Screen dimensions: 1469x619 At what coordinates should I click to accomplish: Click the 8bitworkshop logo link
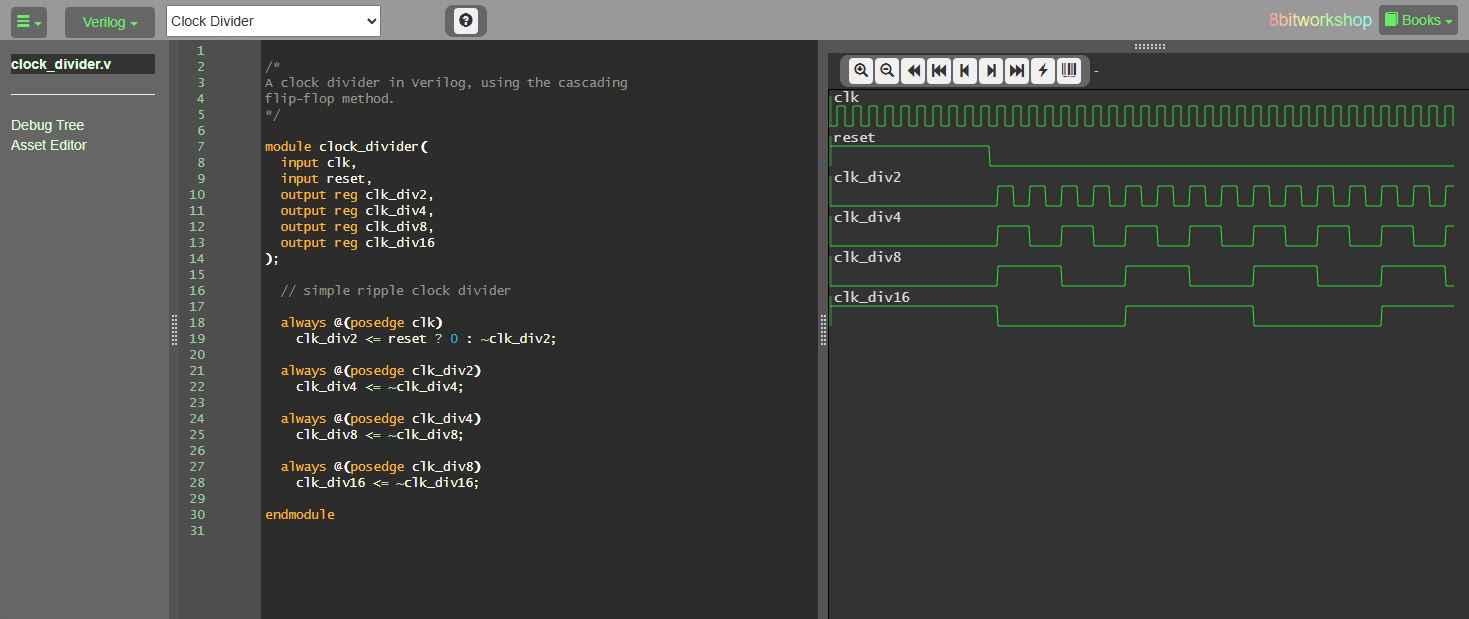tap(1319, 20)
